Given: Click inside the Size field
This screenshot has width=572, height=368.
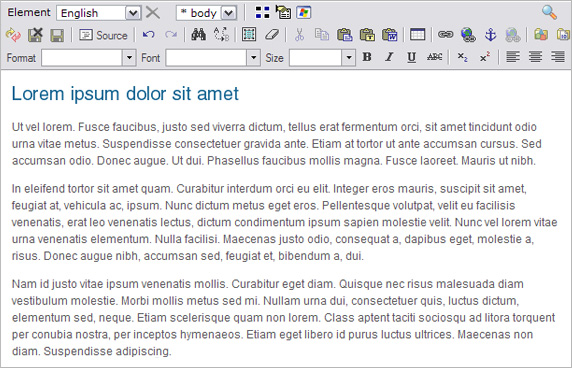Looking at the screenshot, I should [315, 58].
